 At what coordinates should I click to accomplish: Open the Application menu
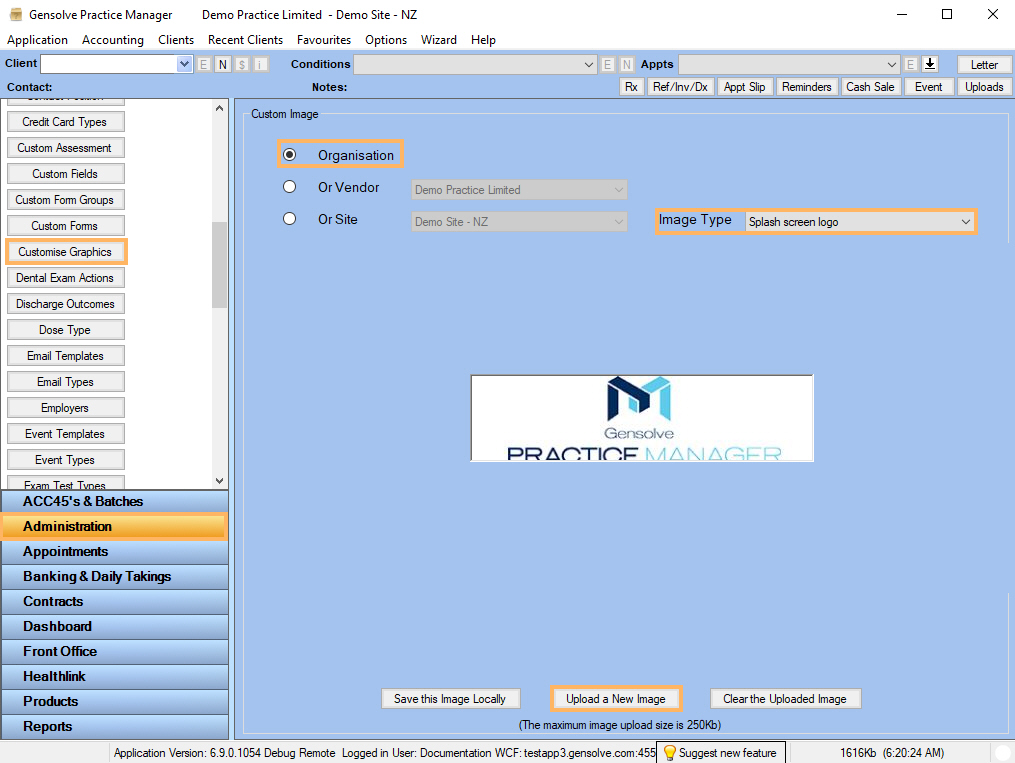click(x=38, y=39)
